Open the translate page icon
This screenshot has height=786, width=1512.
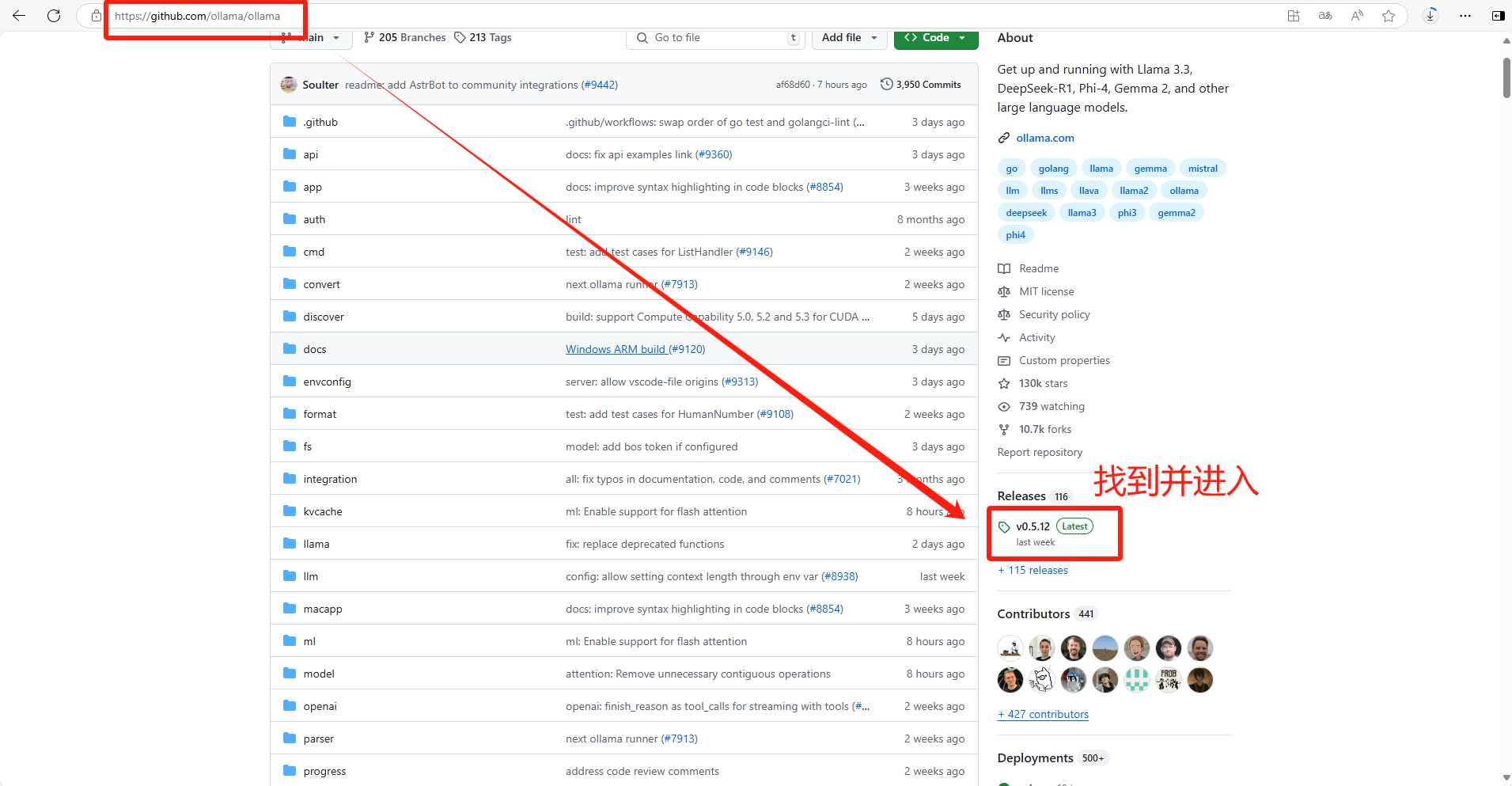pos(1325,15)
